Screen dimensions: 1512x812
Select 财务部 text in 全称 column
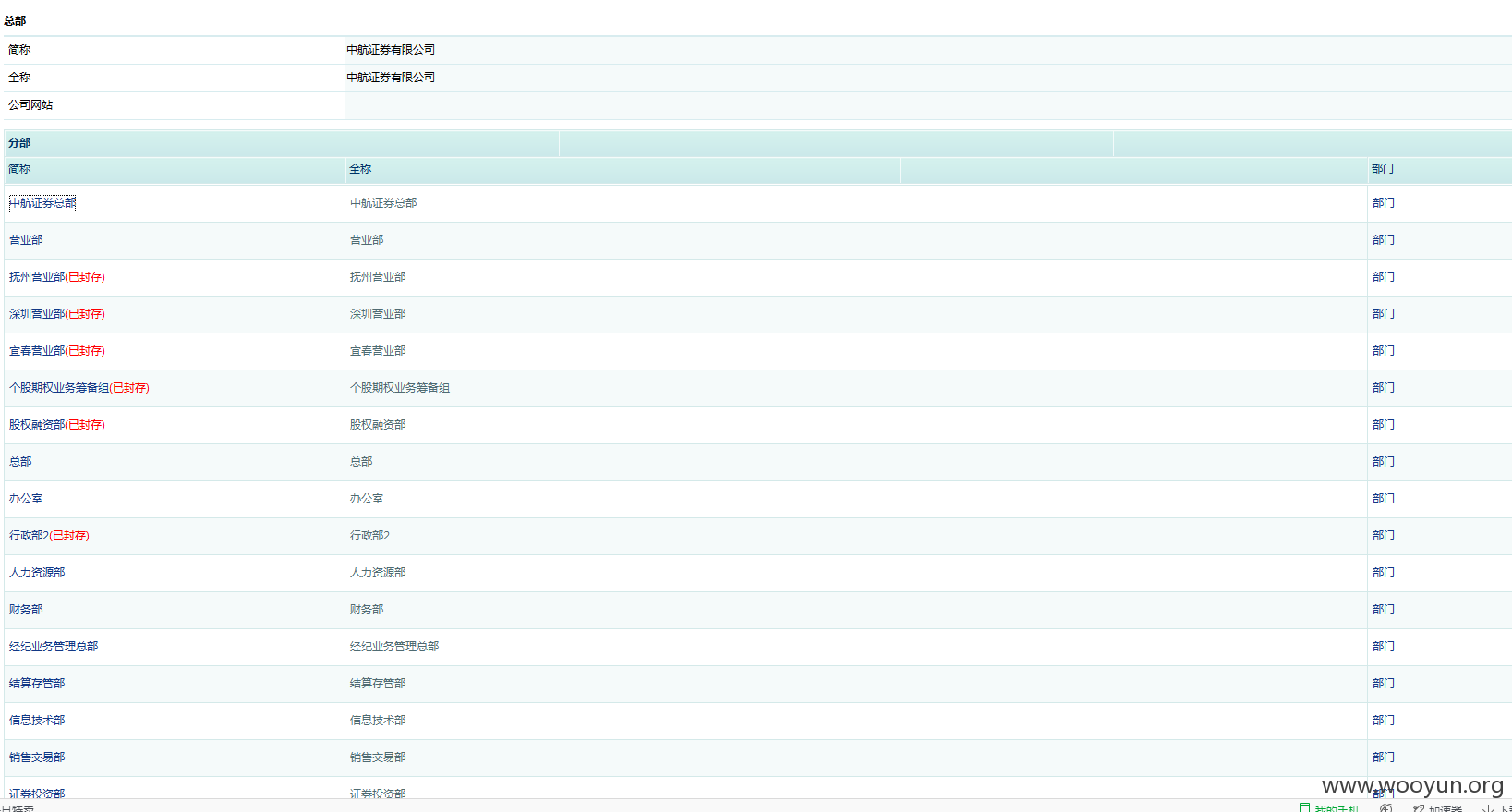click(x=367, y=610)
